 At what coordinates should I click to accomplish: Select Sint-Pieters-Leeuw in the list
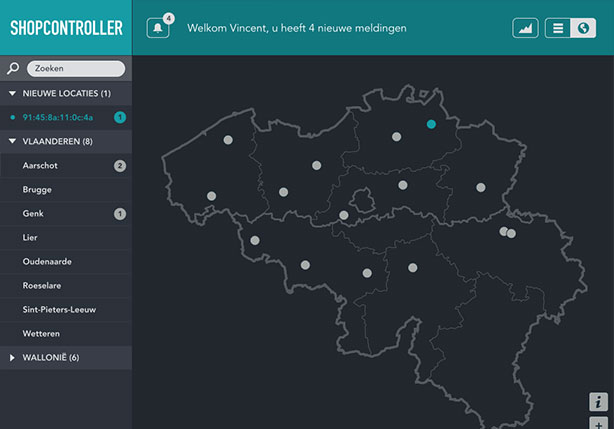coord(66,310)
